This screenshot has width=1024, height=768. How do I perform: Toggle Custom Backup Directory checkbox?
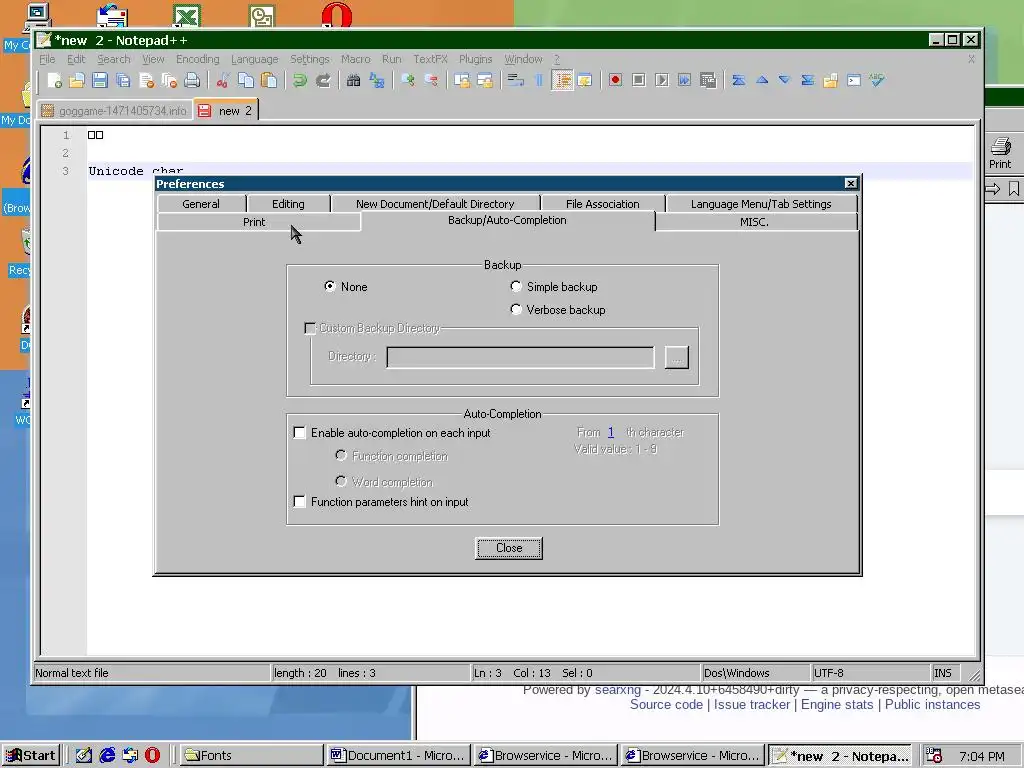coord(310,328)
